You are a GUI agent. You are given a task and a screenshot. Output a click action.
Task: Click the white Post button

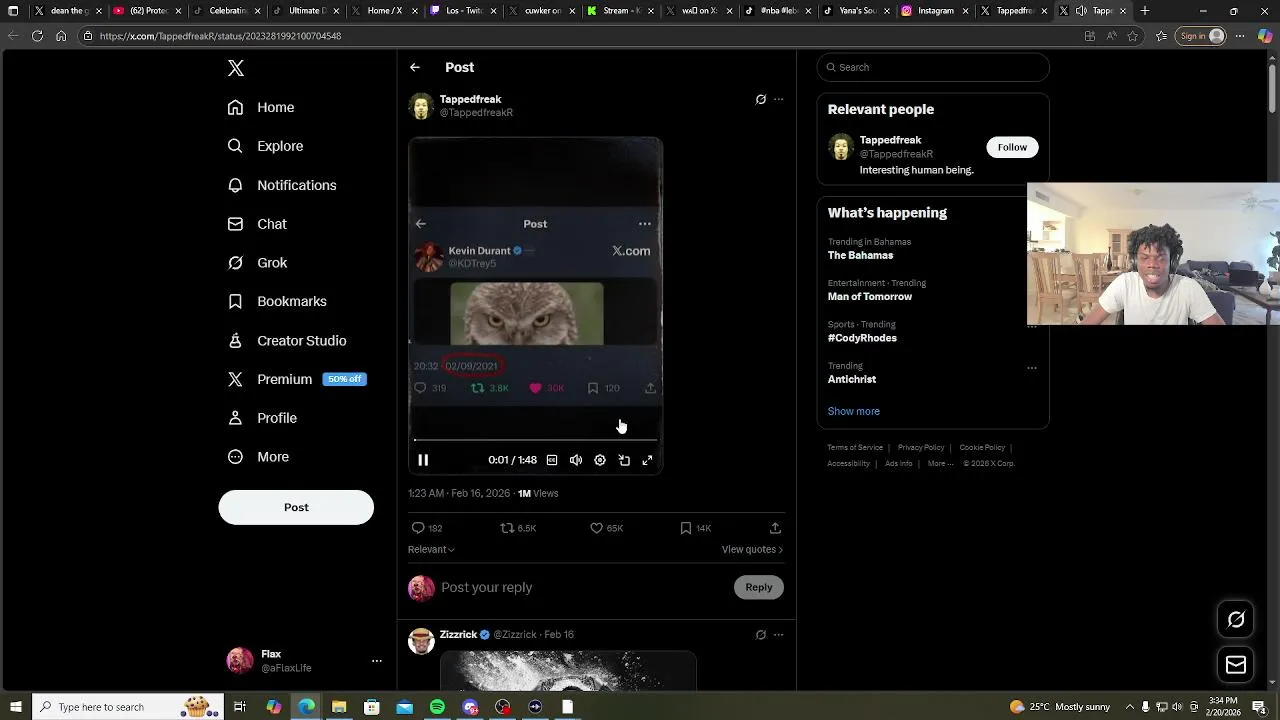296,507
